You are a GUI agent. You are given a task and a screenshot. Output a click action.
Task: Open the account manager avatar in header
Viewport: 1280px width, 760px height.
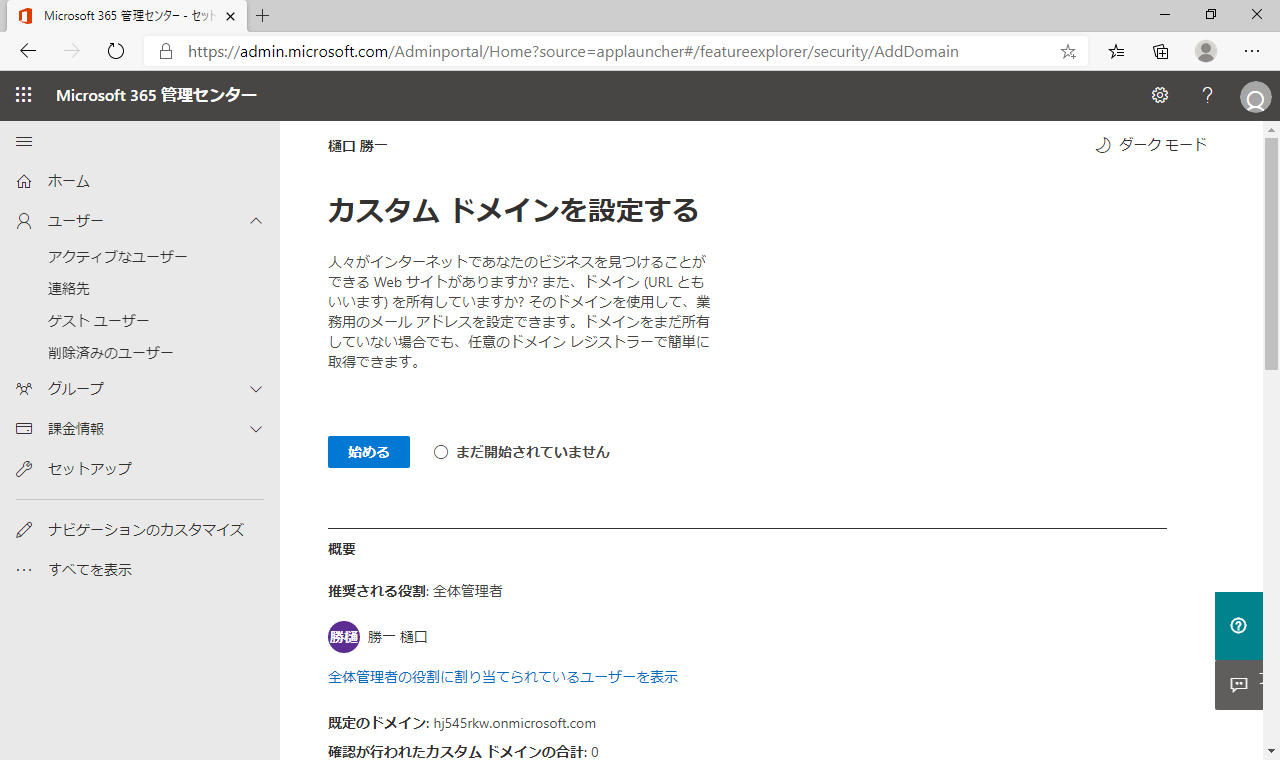pyautogui.click(x=1255, y=98)
